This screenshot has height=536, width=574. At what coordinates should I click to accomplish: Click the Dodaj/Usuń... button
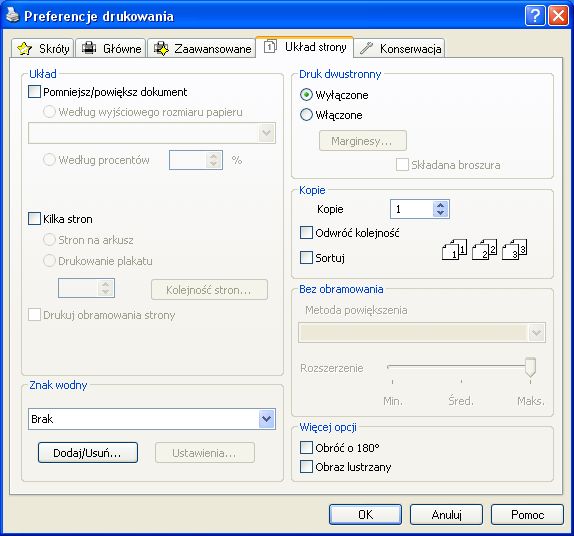tap(88, 453)
